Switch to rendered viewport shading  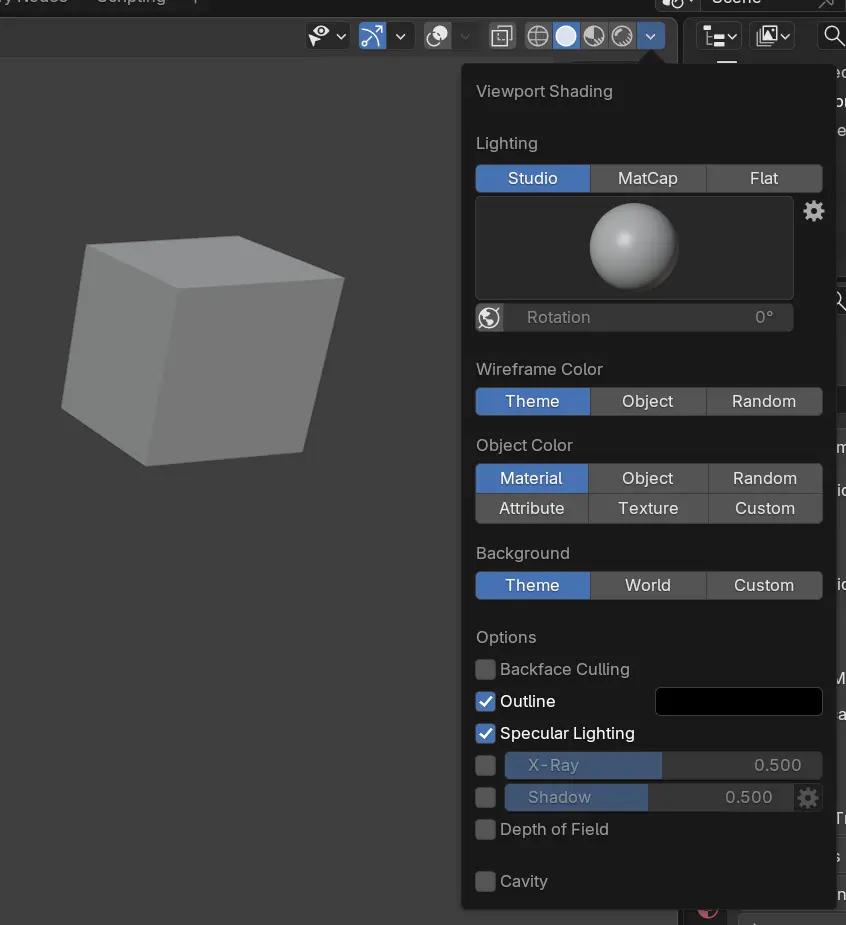[622, 37]
